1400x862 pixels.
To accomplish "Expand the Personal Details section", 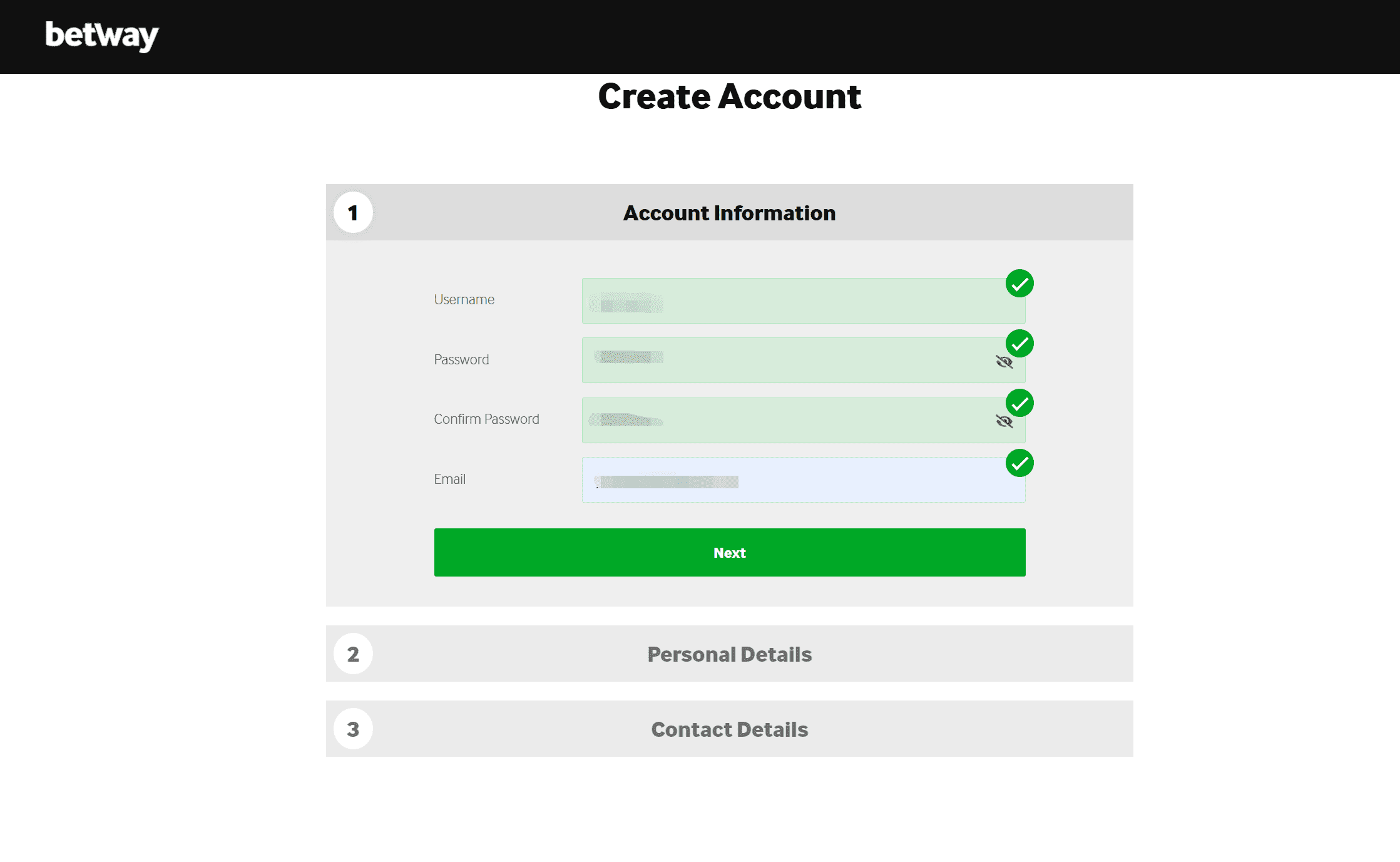I will click(729, 654).
